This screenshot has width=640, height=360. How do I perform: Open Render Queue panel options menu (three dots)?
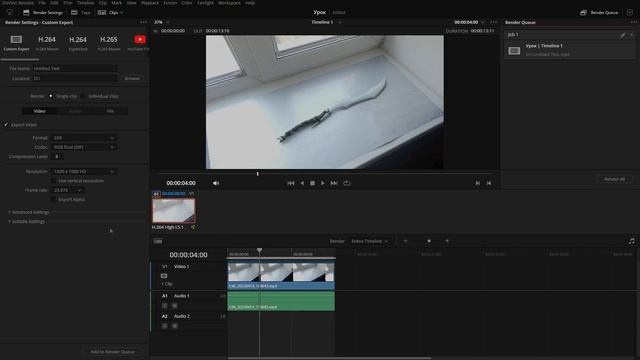click(633, 22)
